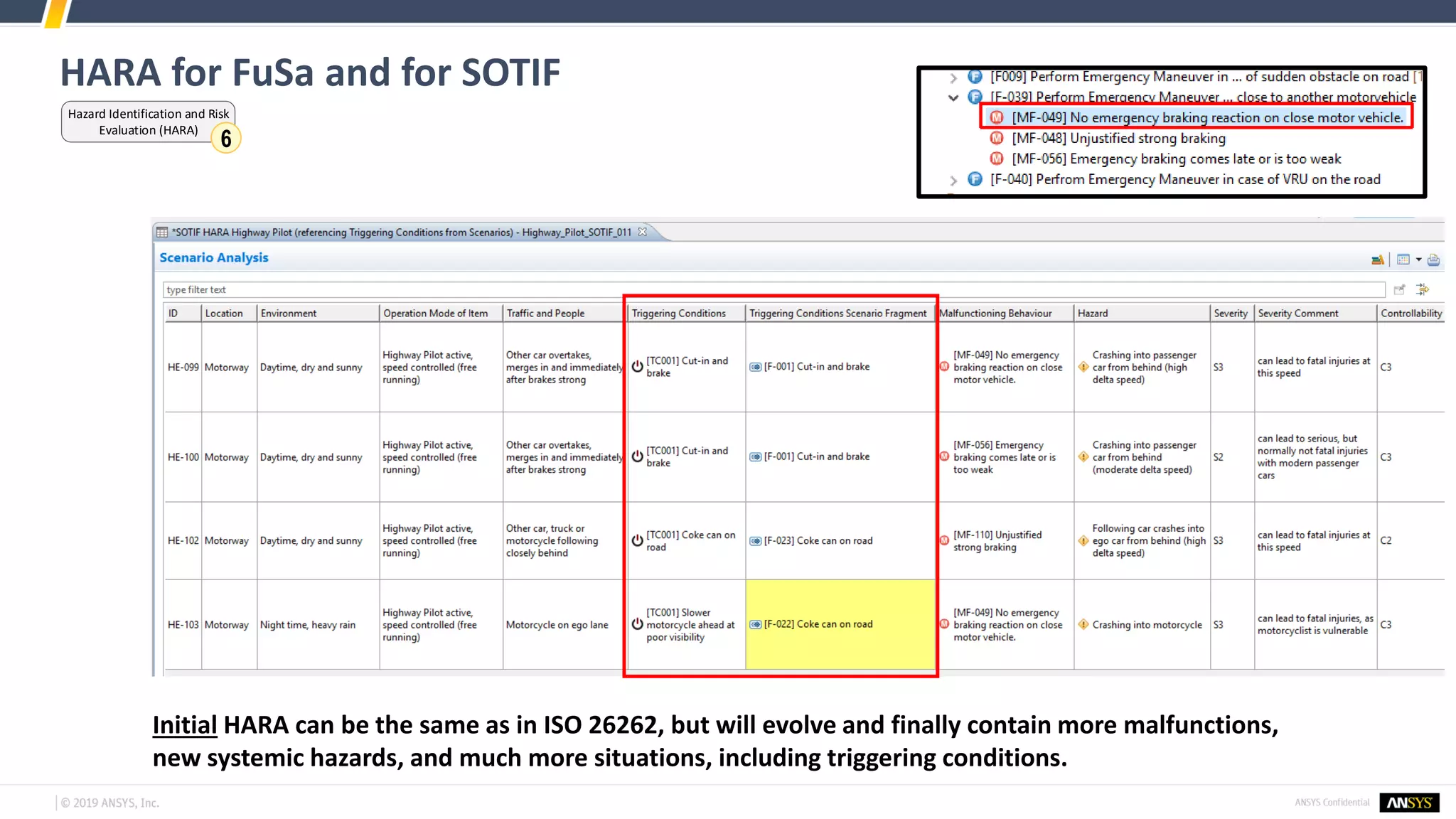Click the triggering condition power icon in HE-099 row

pos(638,367)
